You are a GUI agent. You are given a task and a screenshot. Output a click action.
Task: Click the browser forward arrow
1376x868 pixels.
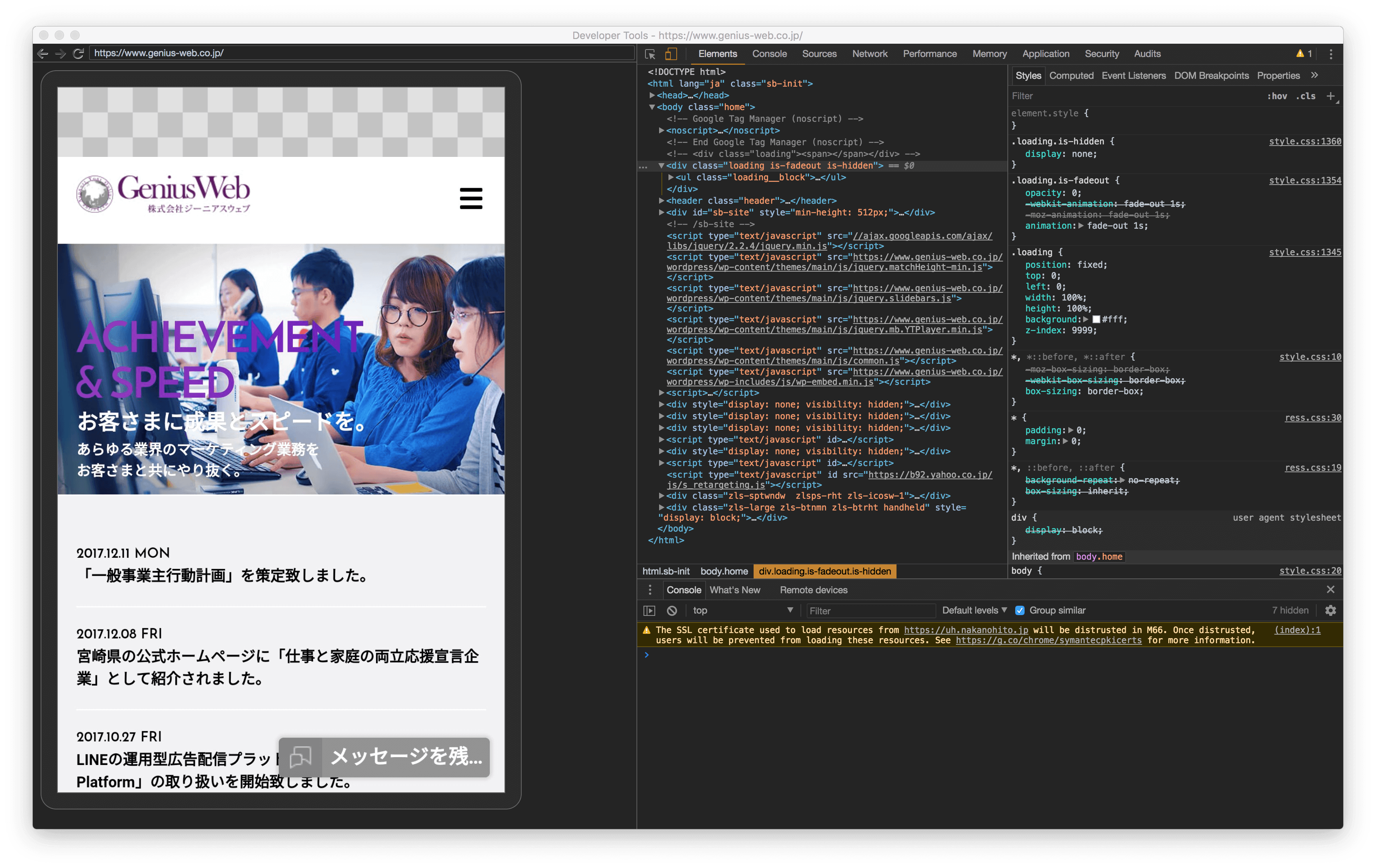[60, 53]
